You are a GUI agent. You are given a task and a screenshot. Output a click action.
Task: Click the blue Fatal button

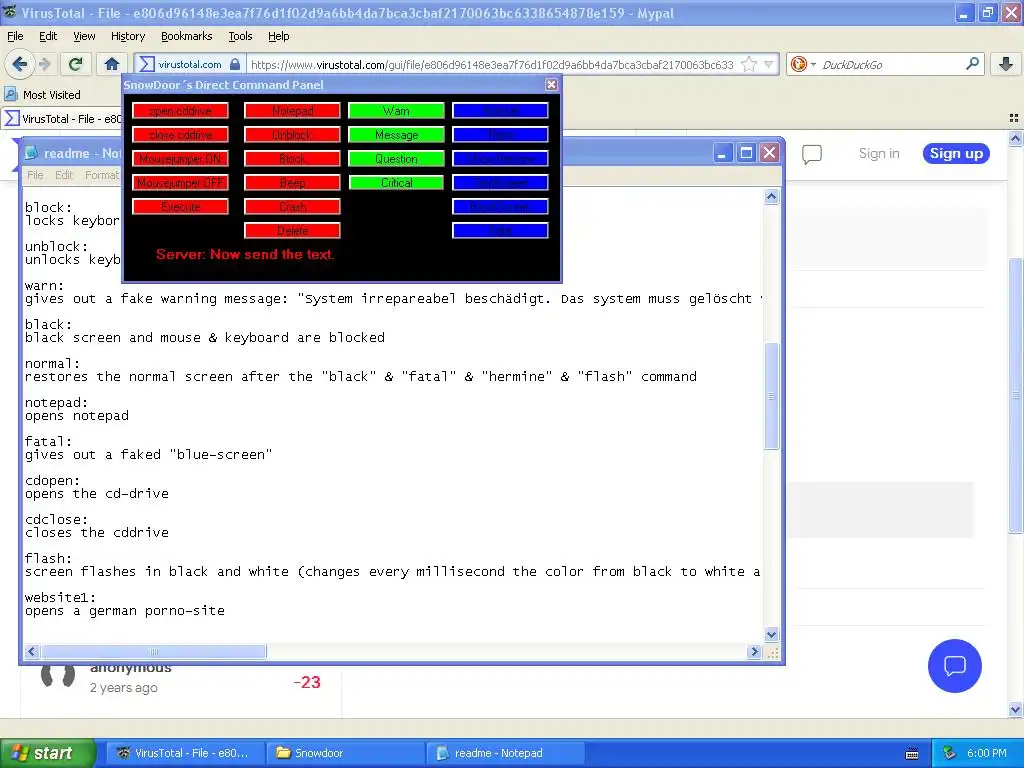click(500, 231)
